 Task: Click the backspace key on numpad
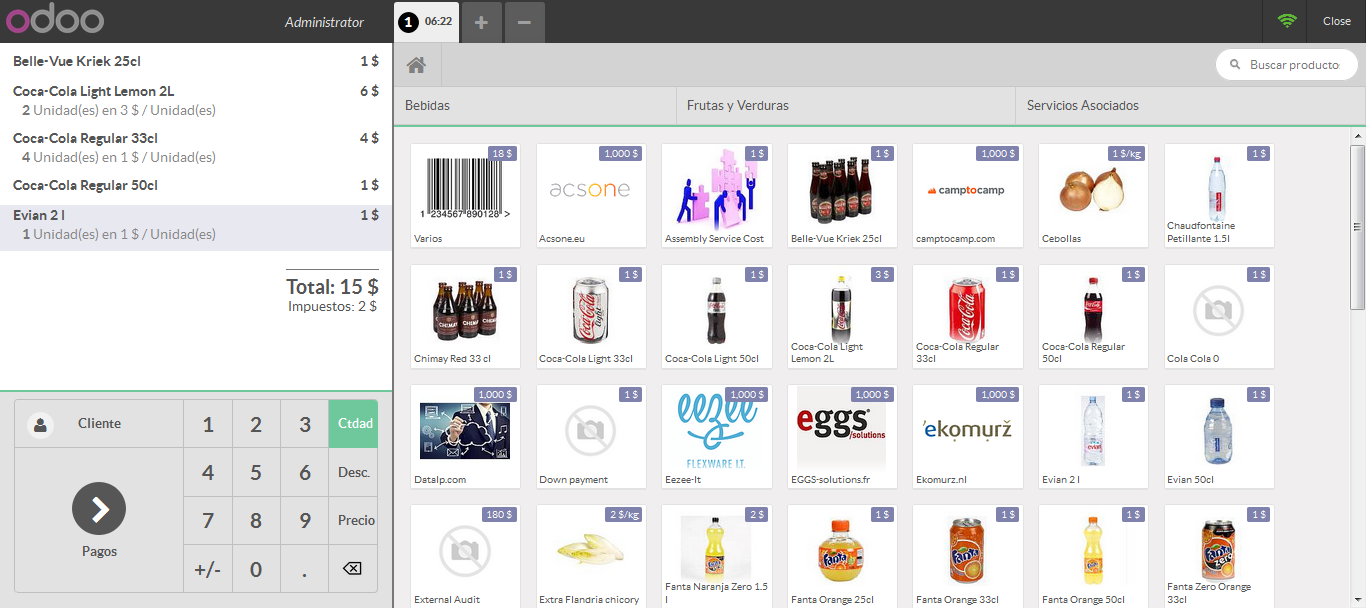point(352,568)
